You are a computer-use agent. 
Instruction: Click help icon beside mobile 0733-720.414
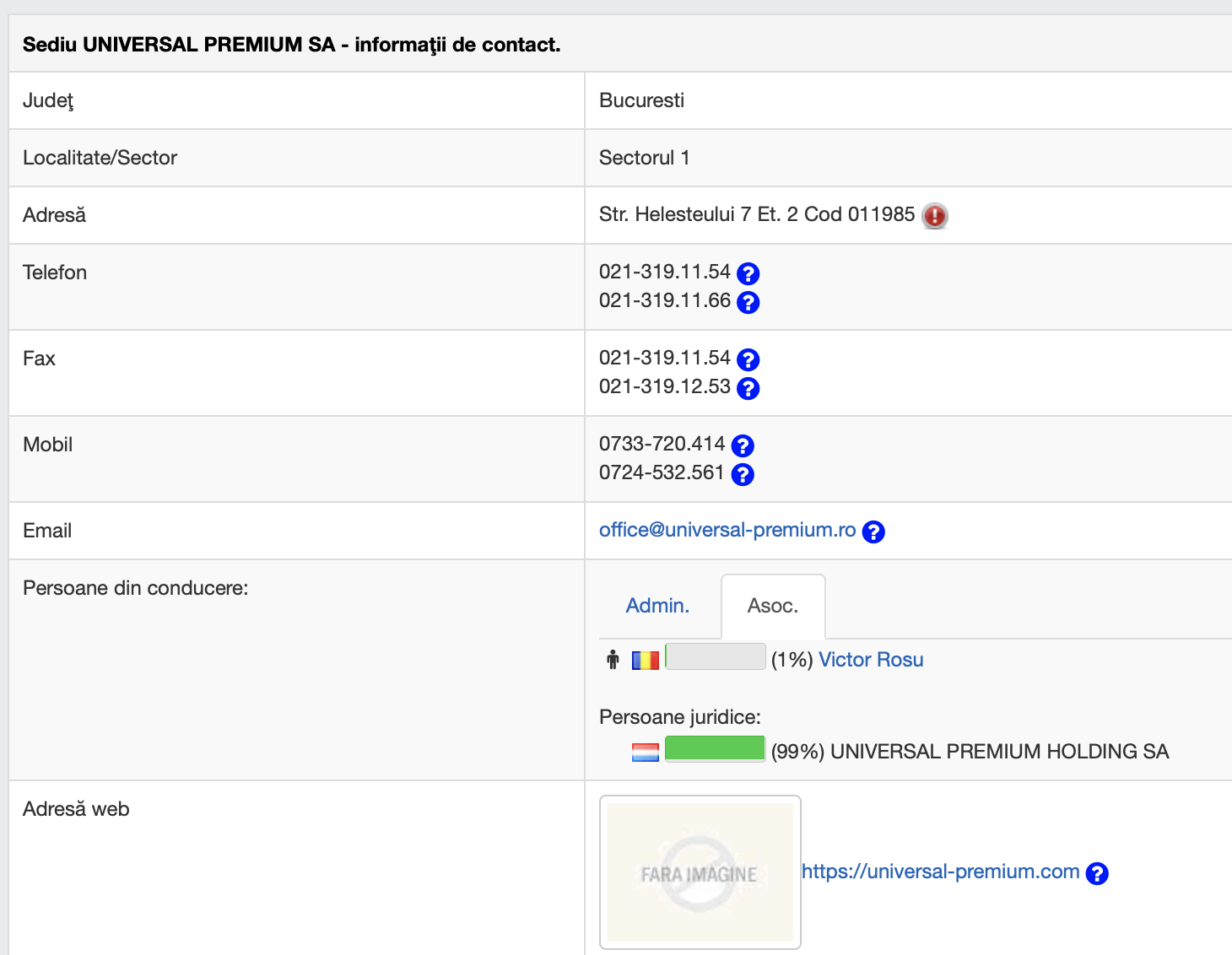click(x=743, y=445)
